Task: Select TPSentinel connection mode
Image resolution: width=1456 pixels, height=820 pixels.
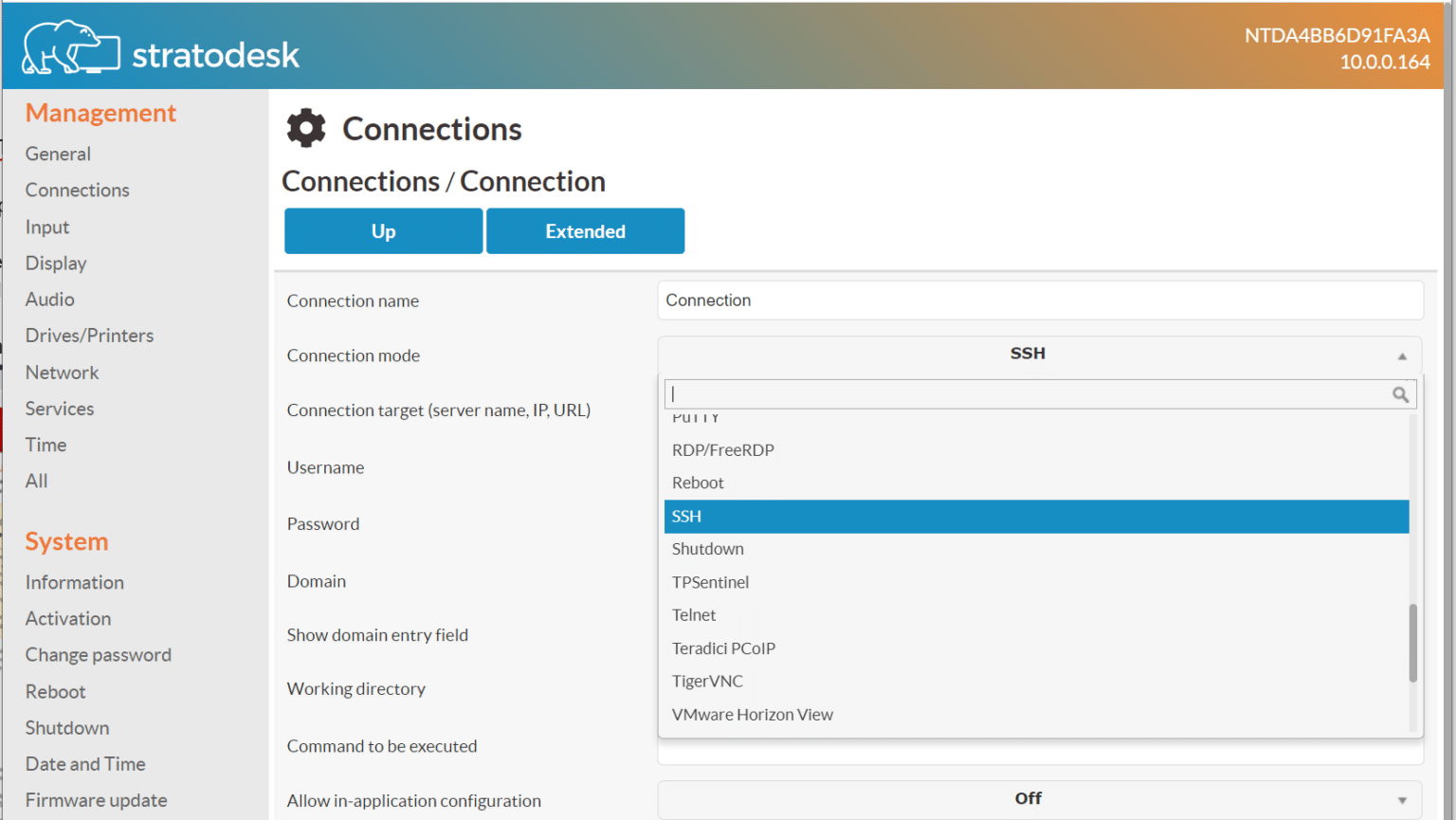Action: coord(1036,582)
